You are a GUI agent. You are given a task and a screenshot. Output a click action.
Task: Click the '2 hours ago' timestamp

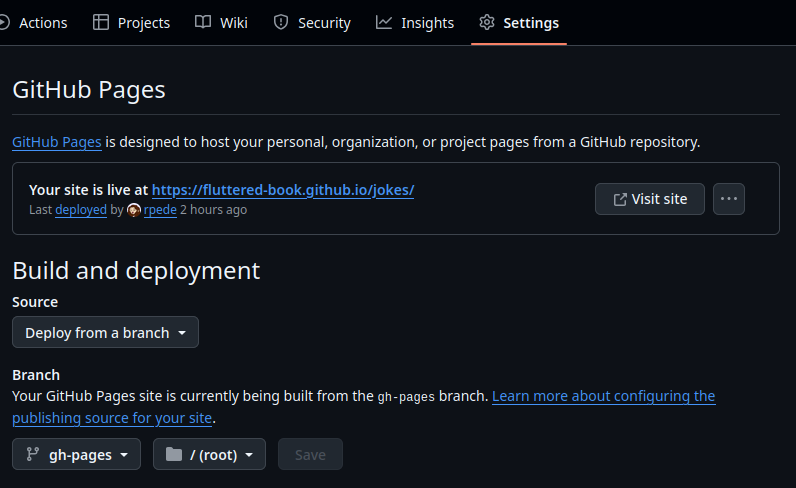(214, 210)
